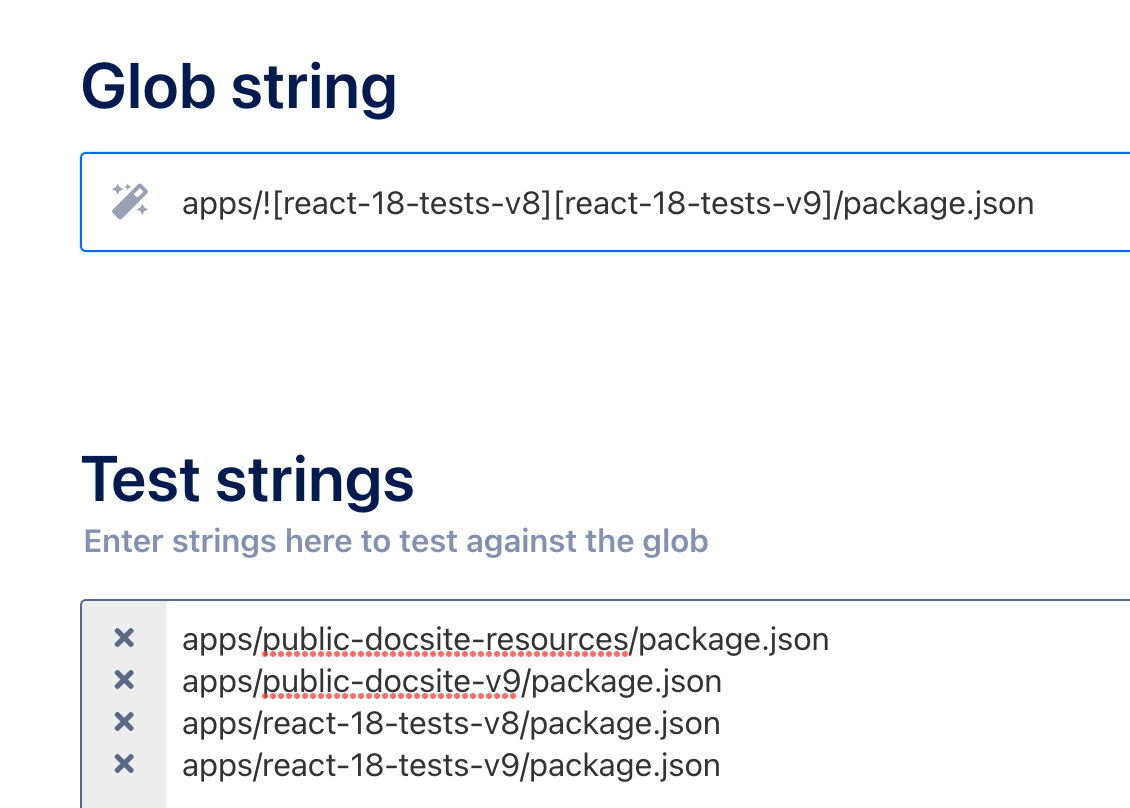Click the magic wand icon in glob field
This screenshot has width=1130, height=808.
click(x=130, y=201)
